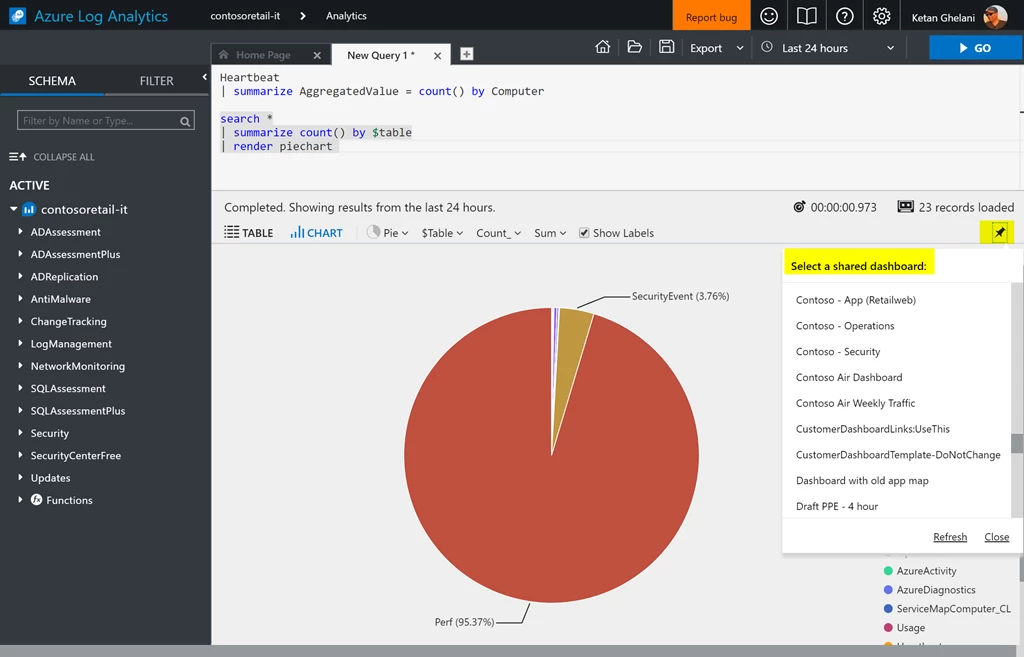The height and width of the screenshot is (657, 1024).
Task: Expand the Updates node
Action: pos(20,477)
